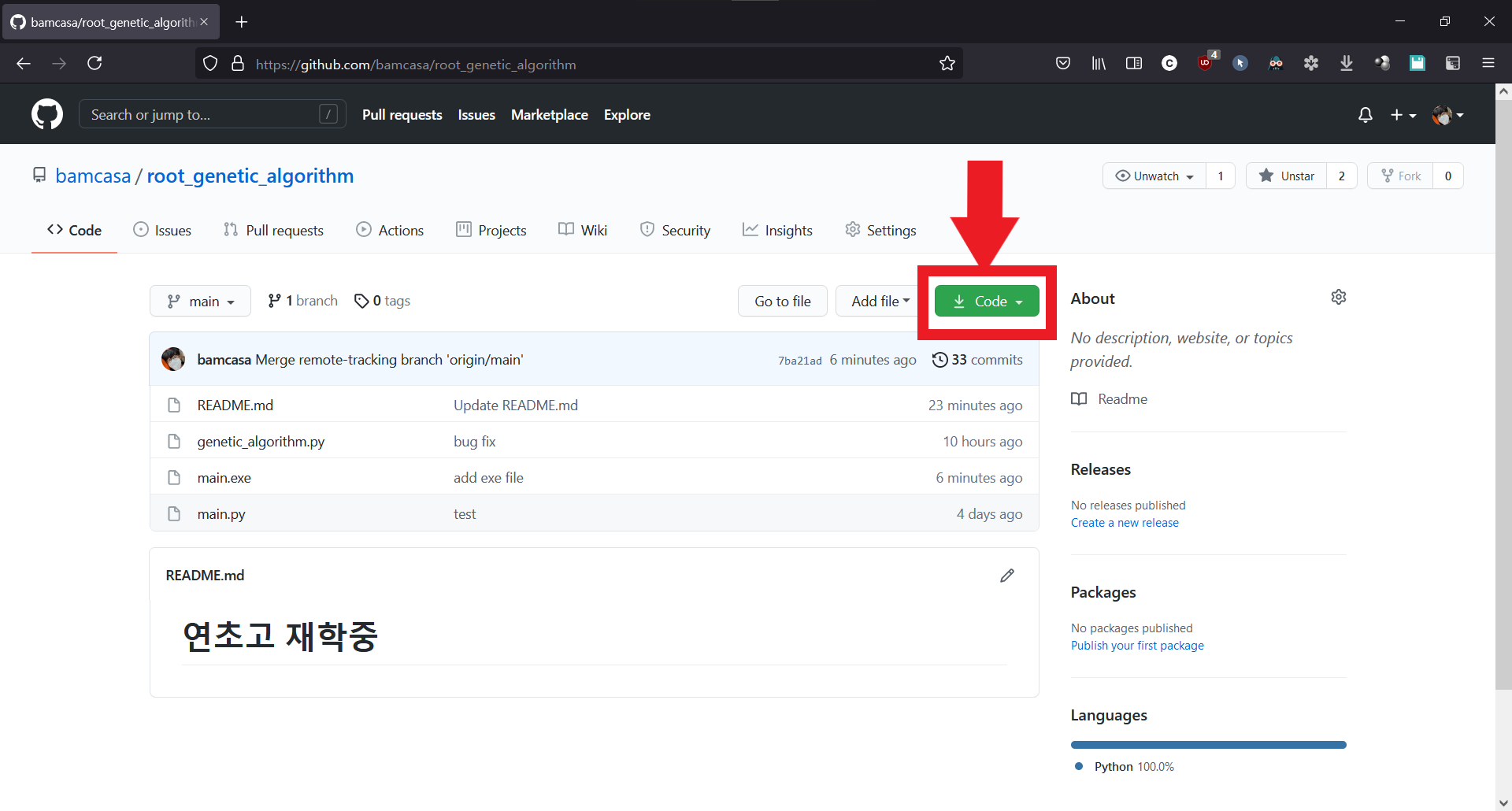Open Firefox downloads arrow icon
The width and height of the screenshot is (1512, 811).
tap(1347, 63)
